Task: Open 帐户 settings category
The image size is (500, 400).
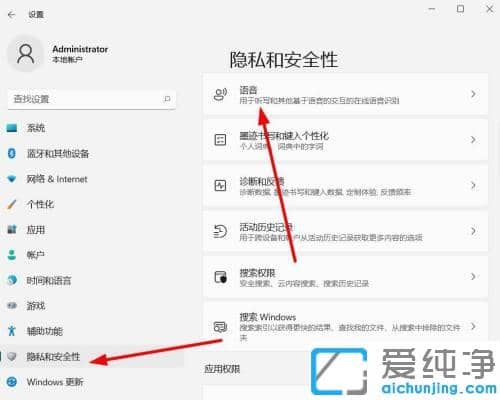Action: tap(92, 255)
